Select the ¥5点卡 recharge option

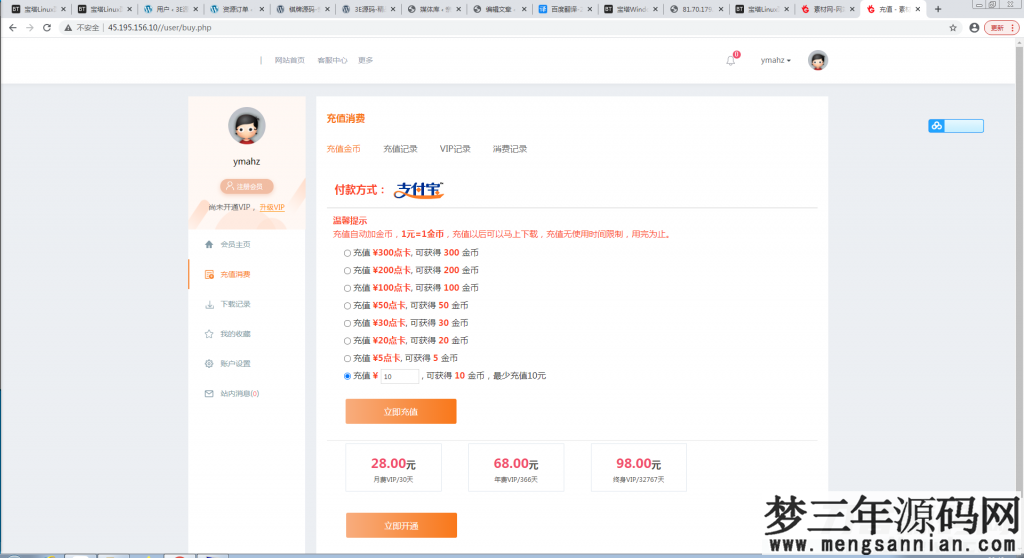pyautogui.click(x=347, y=359)
